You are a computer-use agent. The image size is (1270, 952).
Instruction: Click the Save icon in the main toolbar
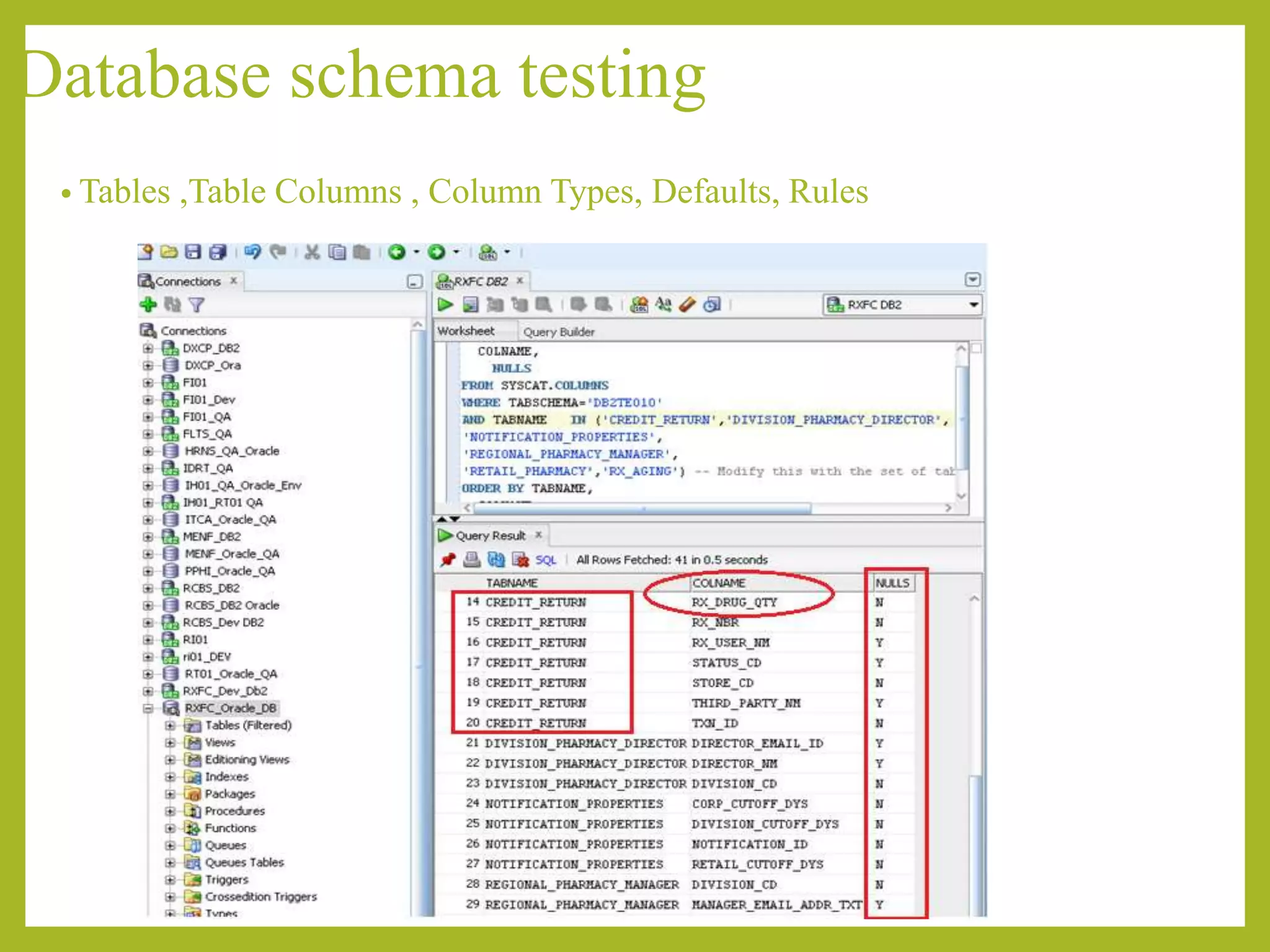193,252
